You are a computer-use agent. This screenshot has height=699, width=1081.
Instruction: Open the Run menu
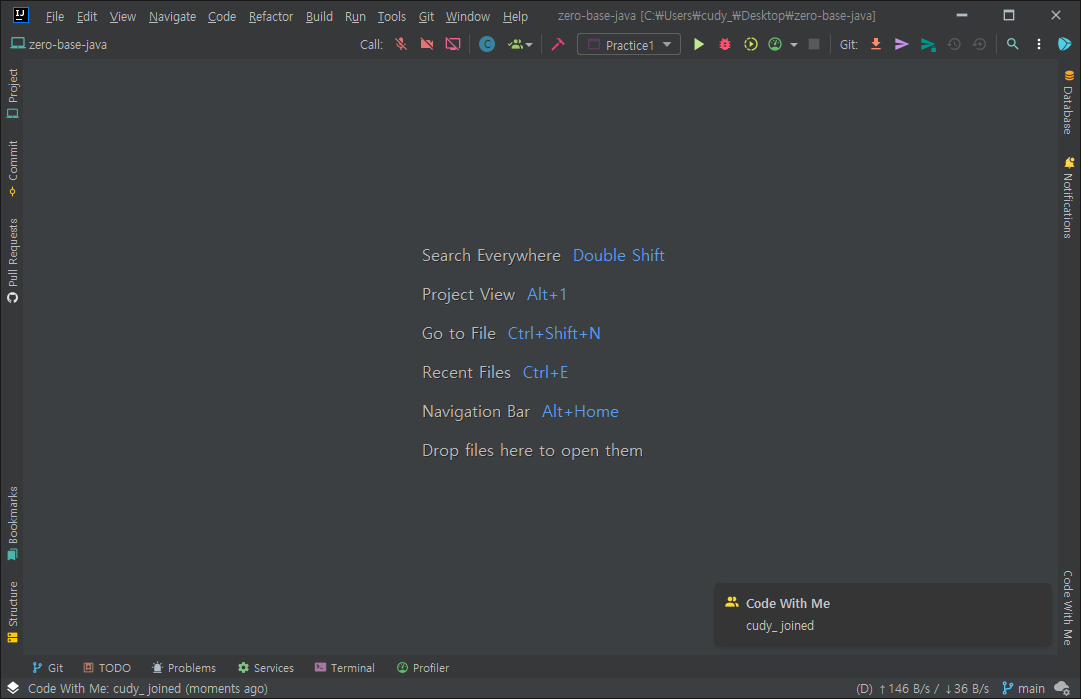[x=355, y=16]
